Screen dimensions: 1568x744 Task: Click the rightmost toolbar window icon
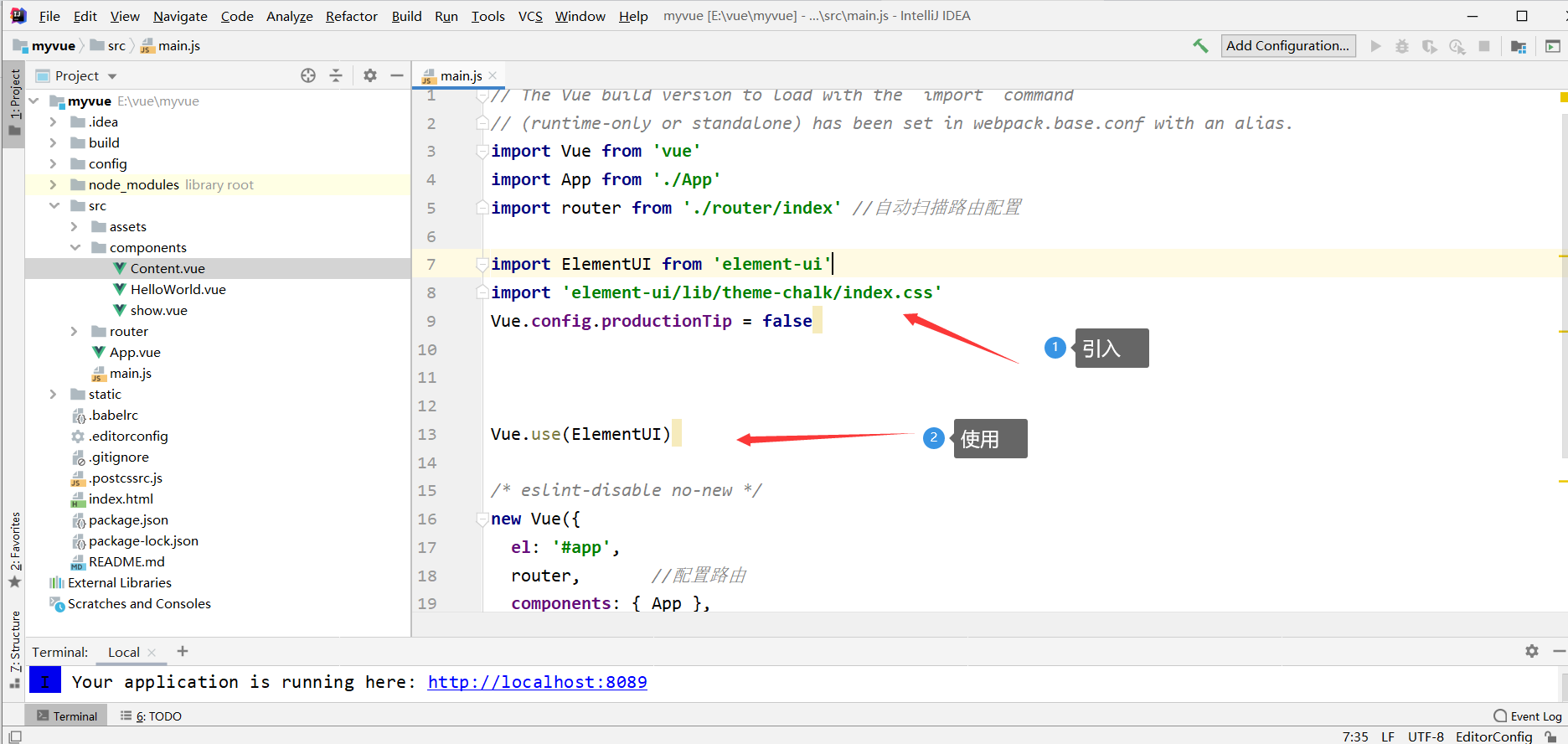click(x=1552, y=46)
